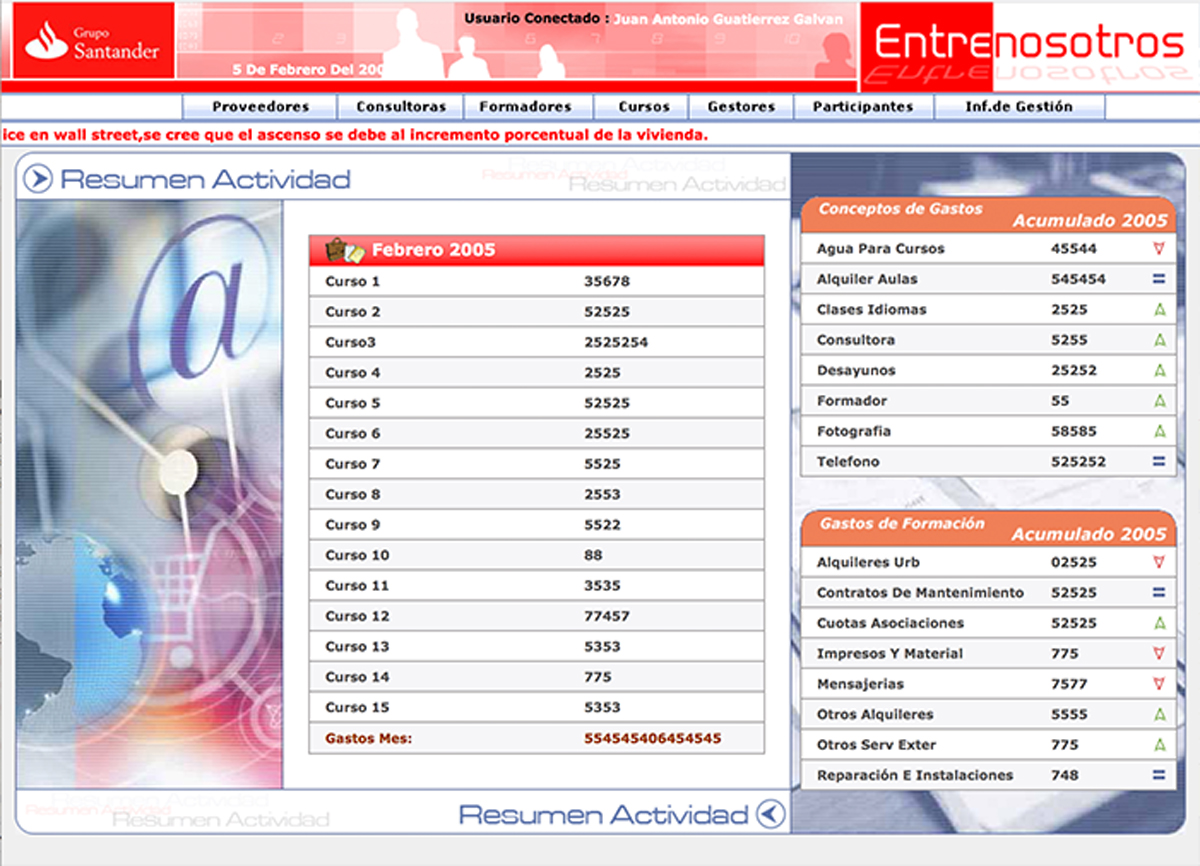Select the Curso 7 row
This screenshot has width=1200, height=866.
tap(536, 464)
